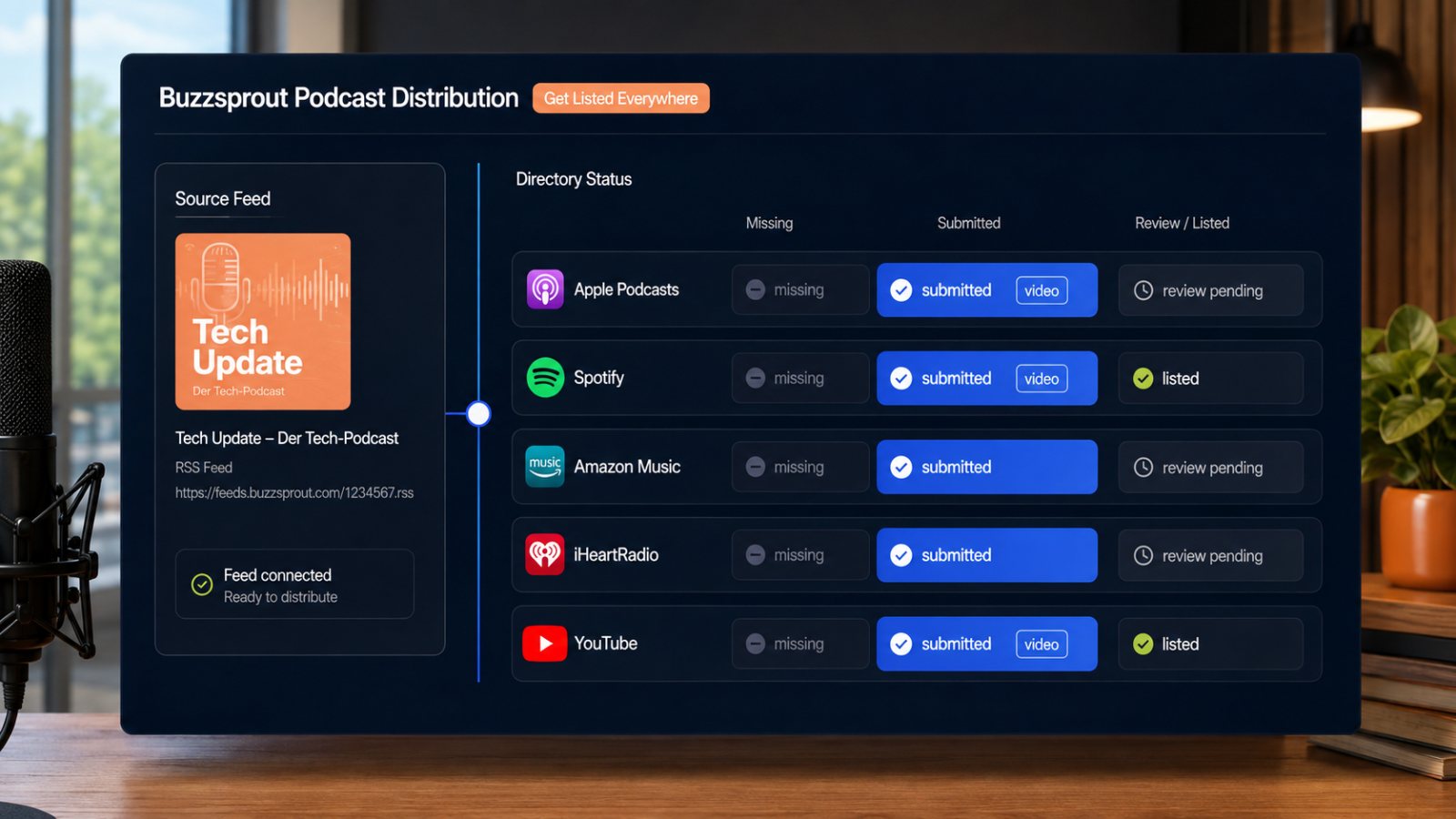The height and width of the screenshot is (819, 1456).
Task: Click 'review pending' text for iHeartRadio
Action: click(x=1212, y=556)
